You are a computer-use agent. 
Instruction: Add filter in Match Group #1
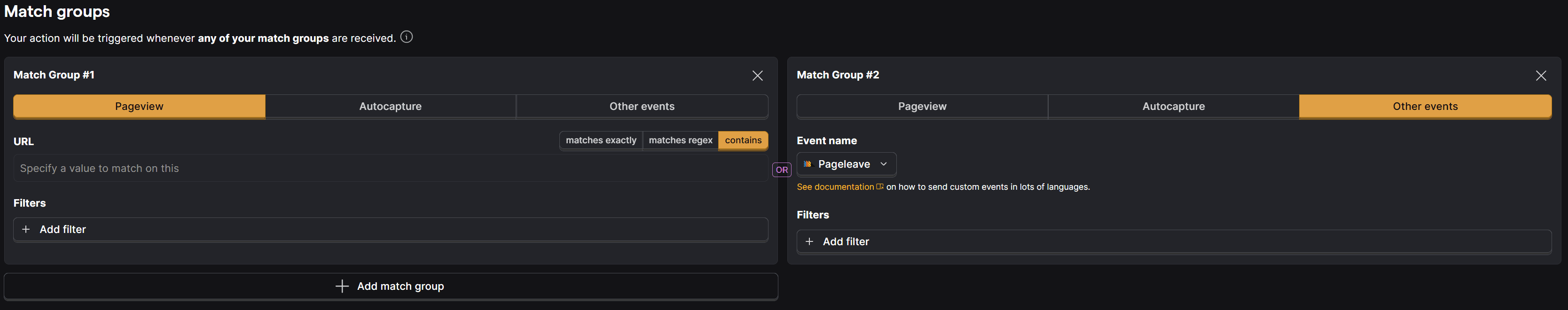click(391, 230)
